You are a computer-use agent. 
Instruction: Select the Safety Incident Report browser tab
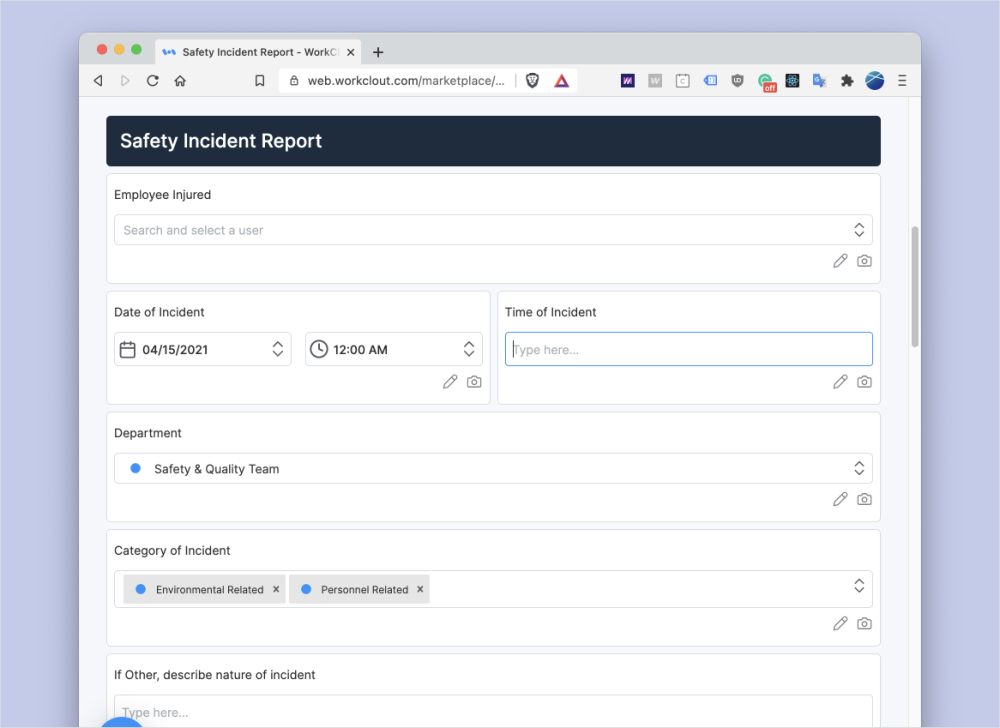255,51
